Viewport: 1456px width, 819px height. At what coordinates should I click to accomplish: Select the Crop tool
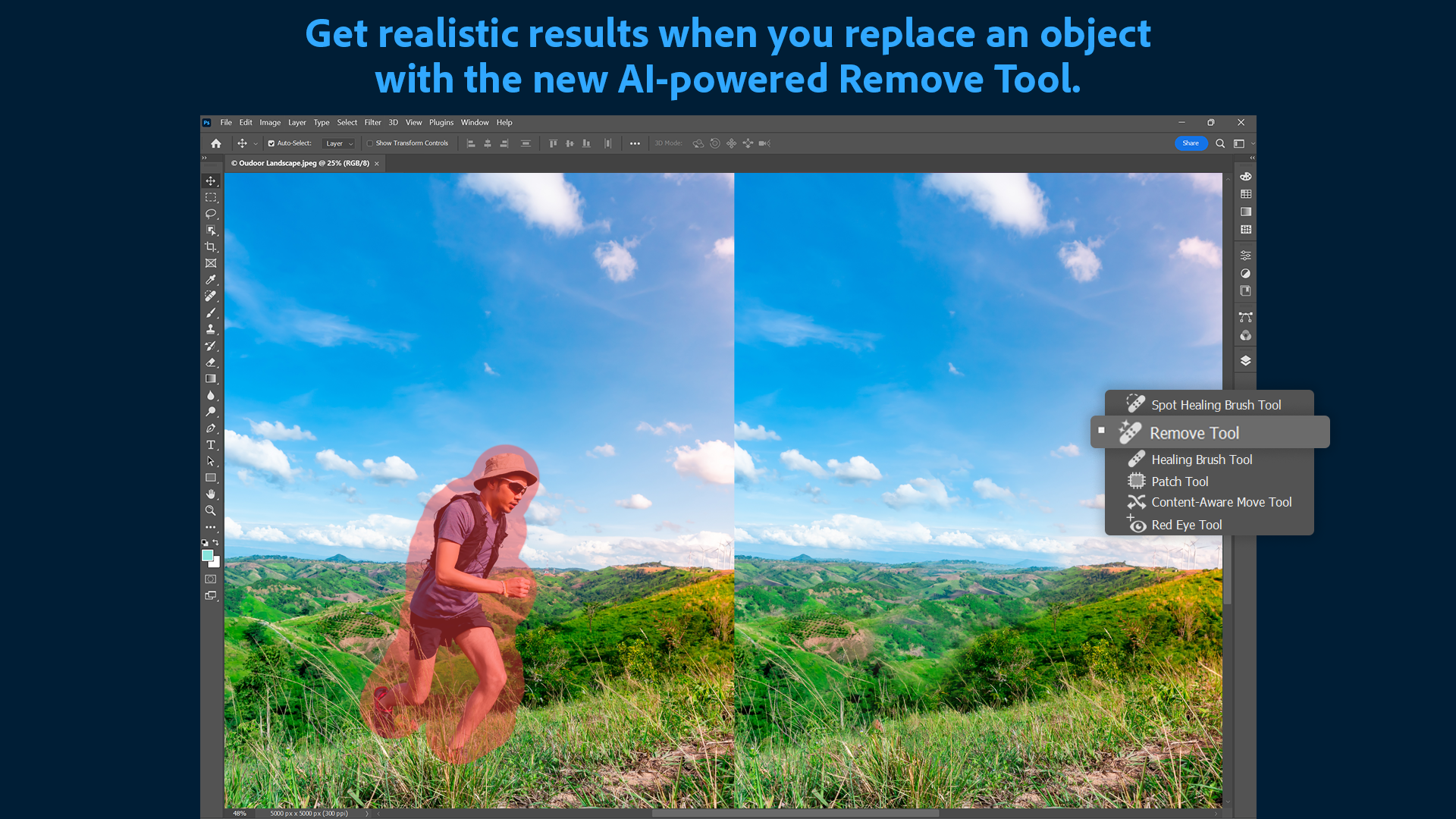211,246
